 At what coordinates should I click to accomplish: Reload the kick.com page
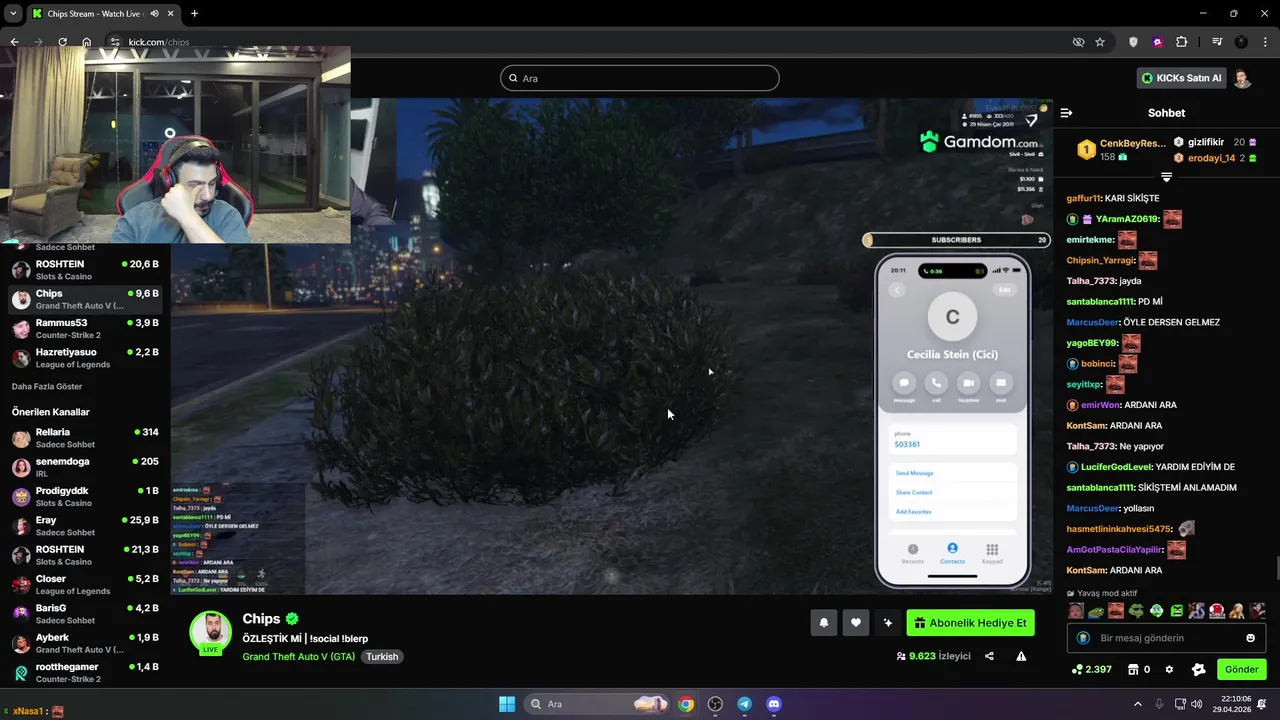click(62, 42)
